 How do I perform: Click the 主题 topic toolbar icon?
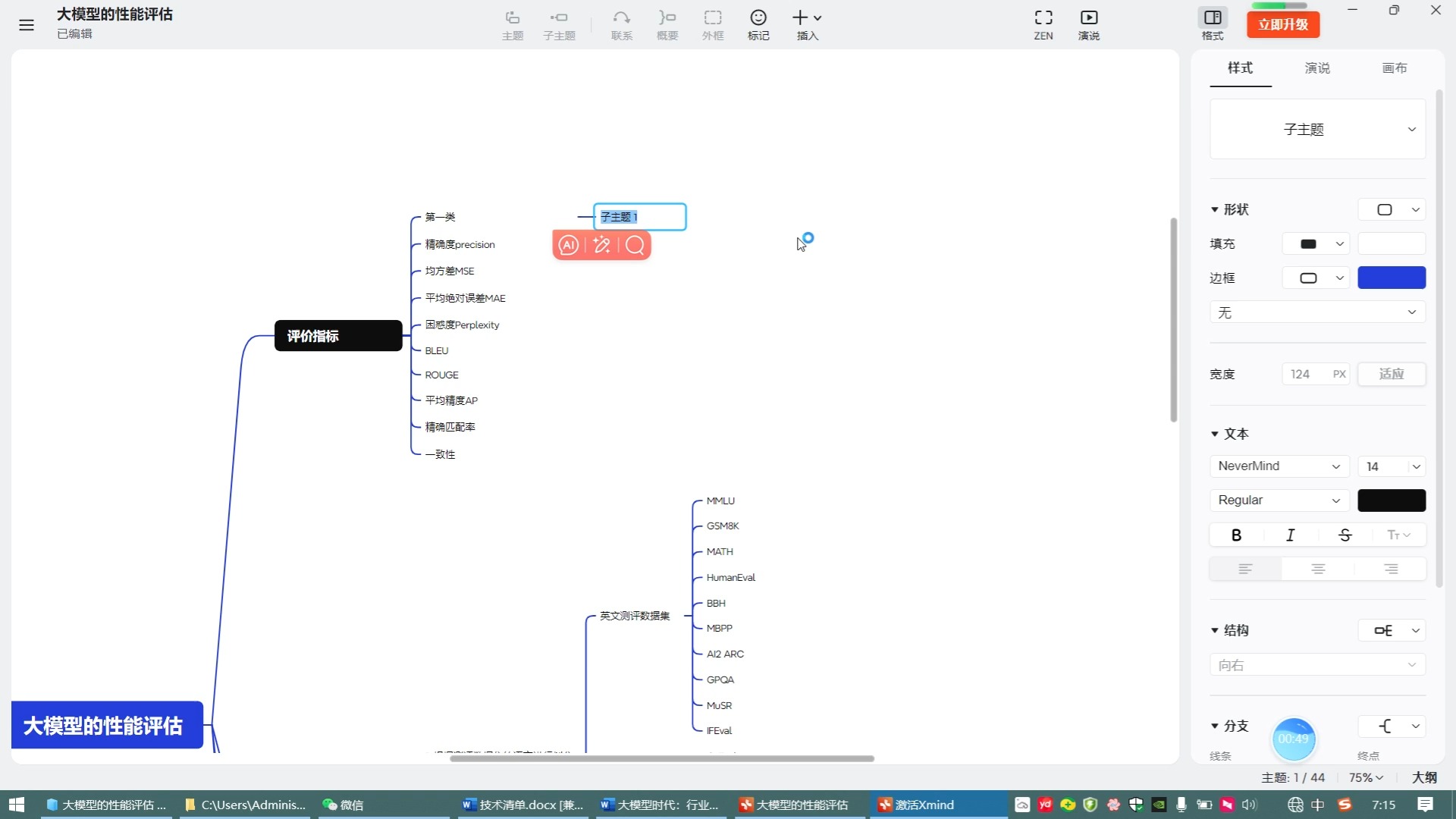pyautogui.click(x=513, y=25)
